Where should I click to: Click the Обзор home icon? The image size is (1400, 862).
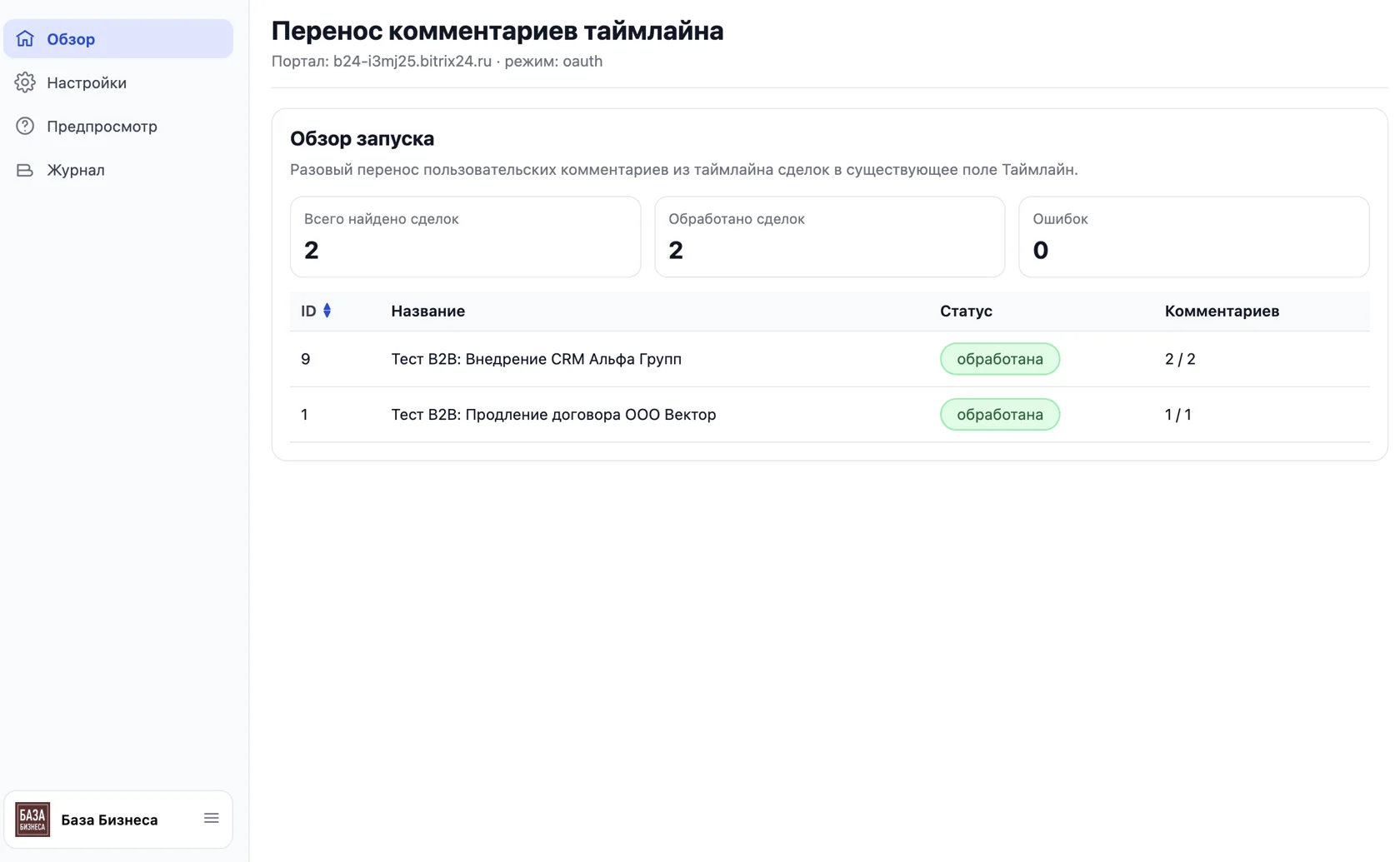(x=25, y=38)
